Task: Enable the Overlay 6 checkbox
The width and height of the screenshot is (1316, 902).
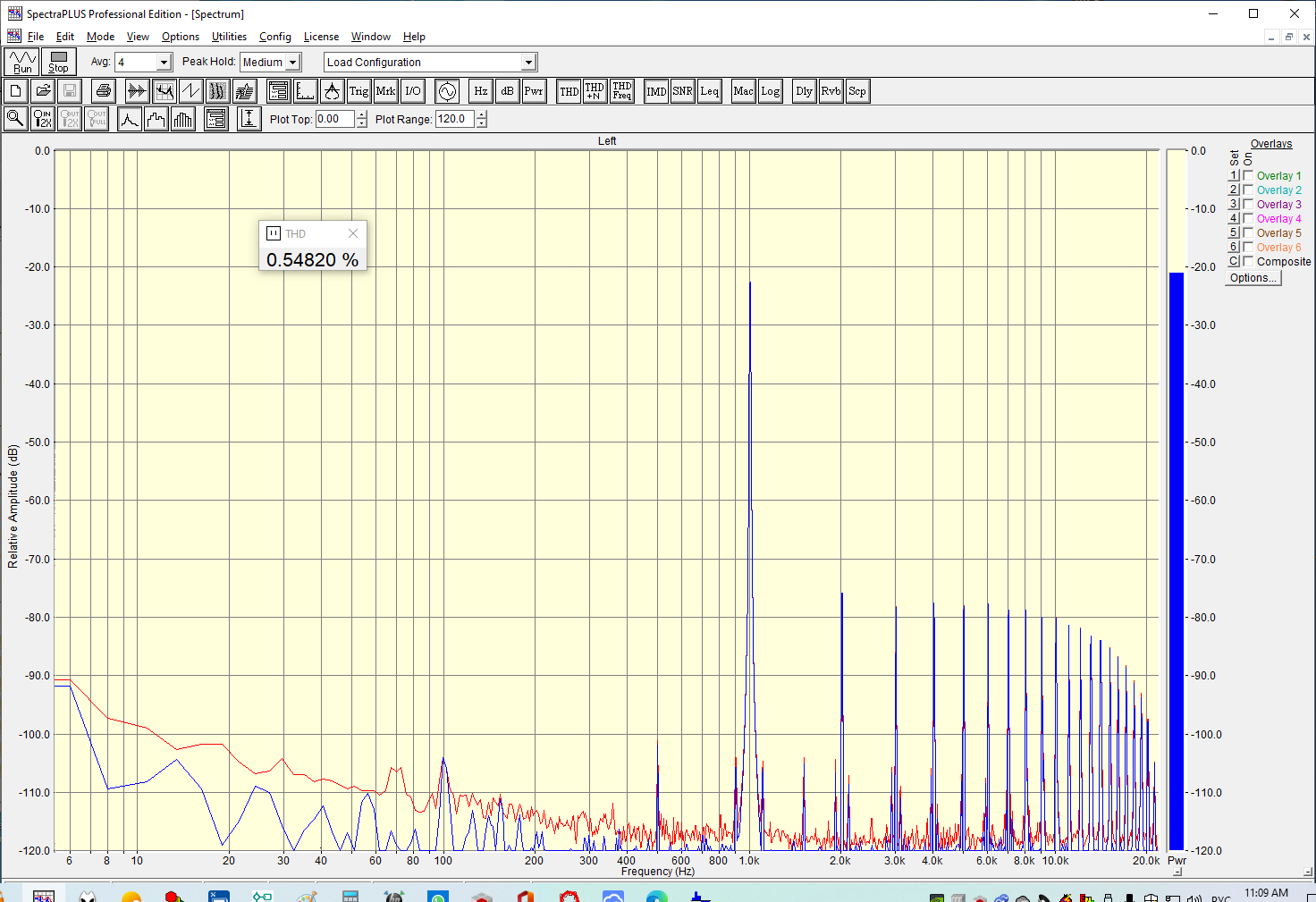Action: pos(1248,247)
